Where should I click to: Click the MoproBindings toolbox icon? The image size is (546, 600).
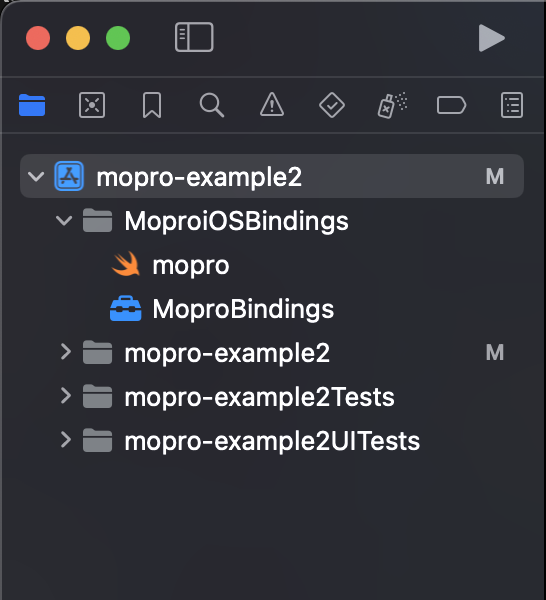tap(125, 308)
